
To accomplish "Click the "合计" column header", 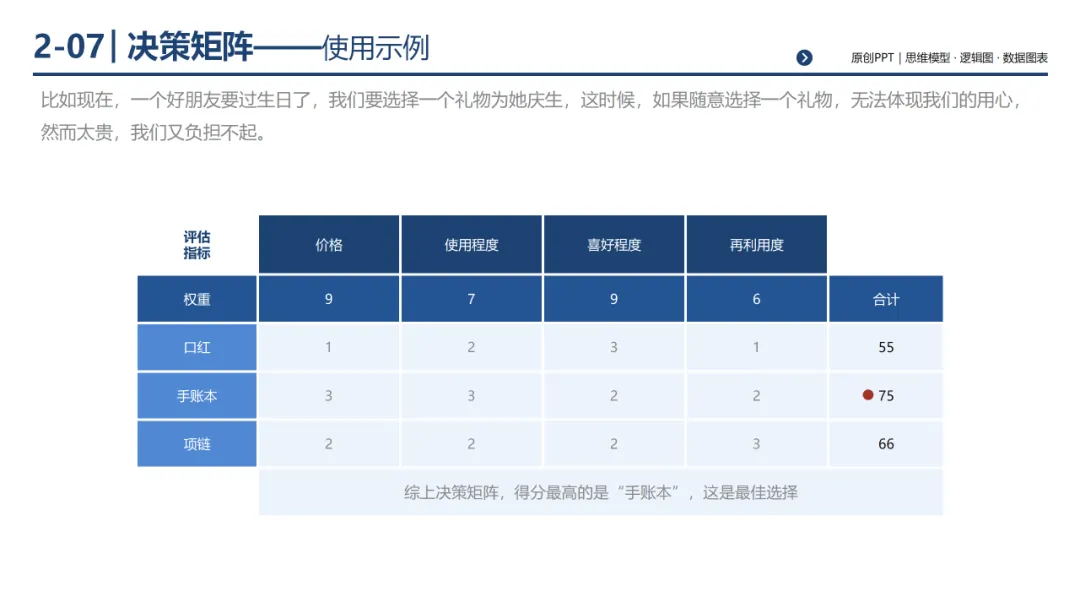I will click(x=886, y=298).
